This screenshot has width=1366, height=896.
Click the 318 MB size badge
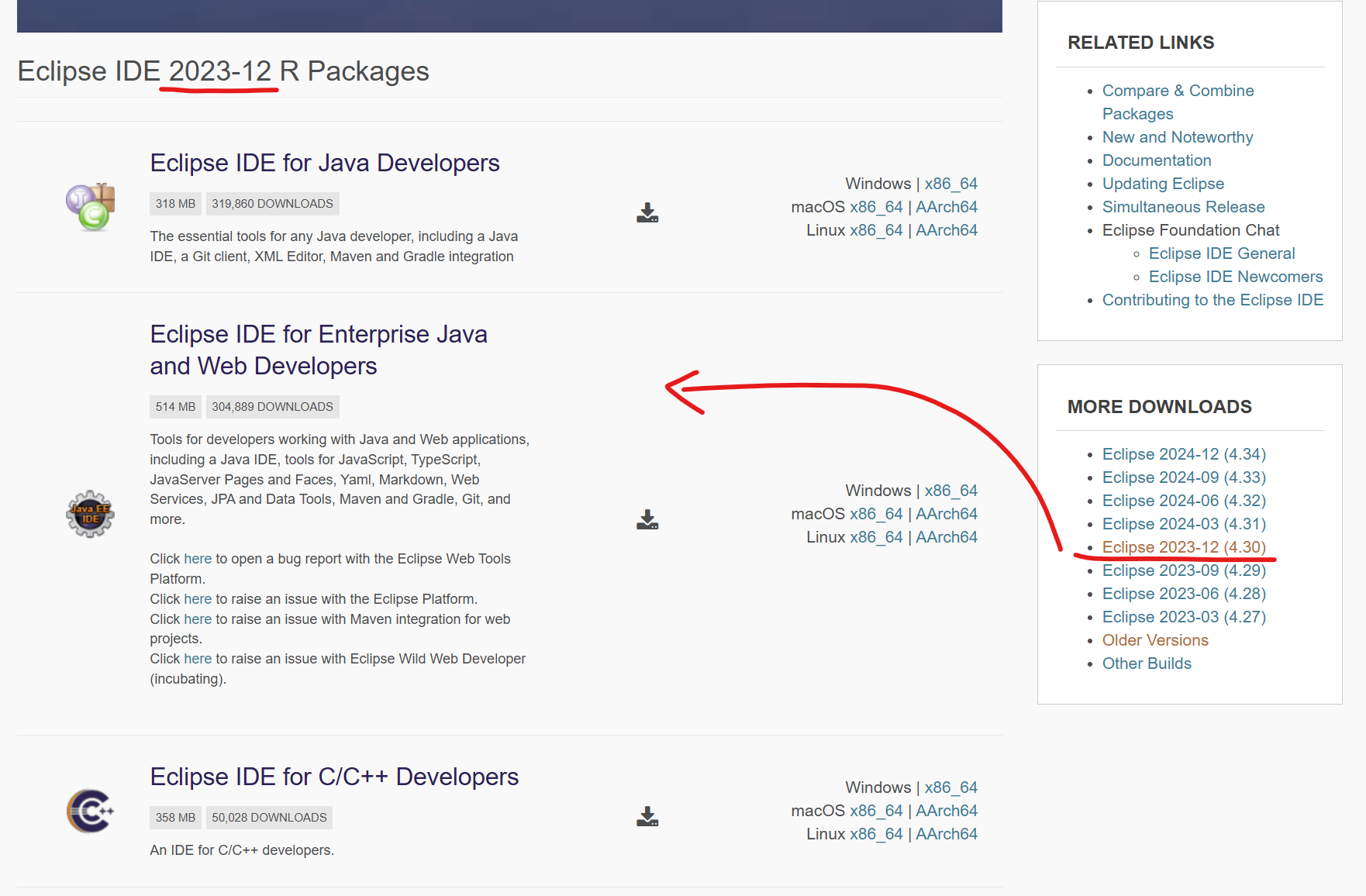[175, 204]
